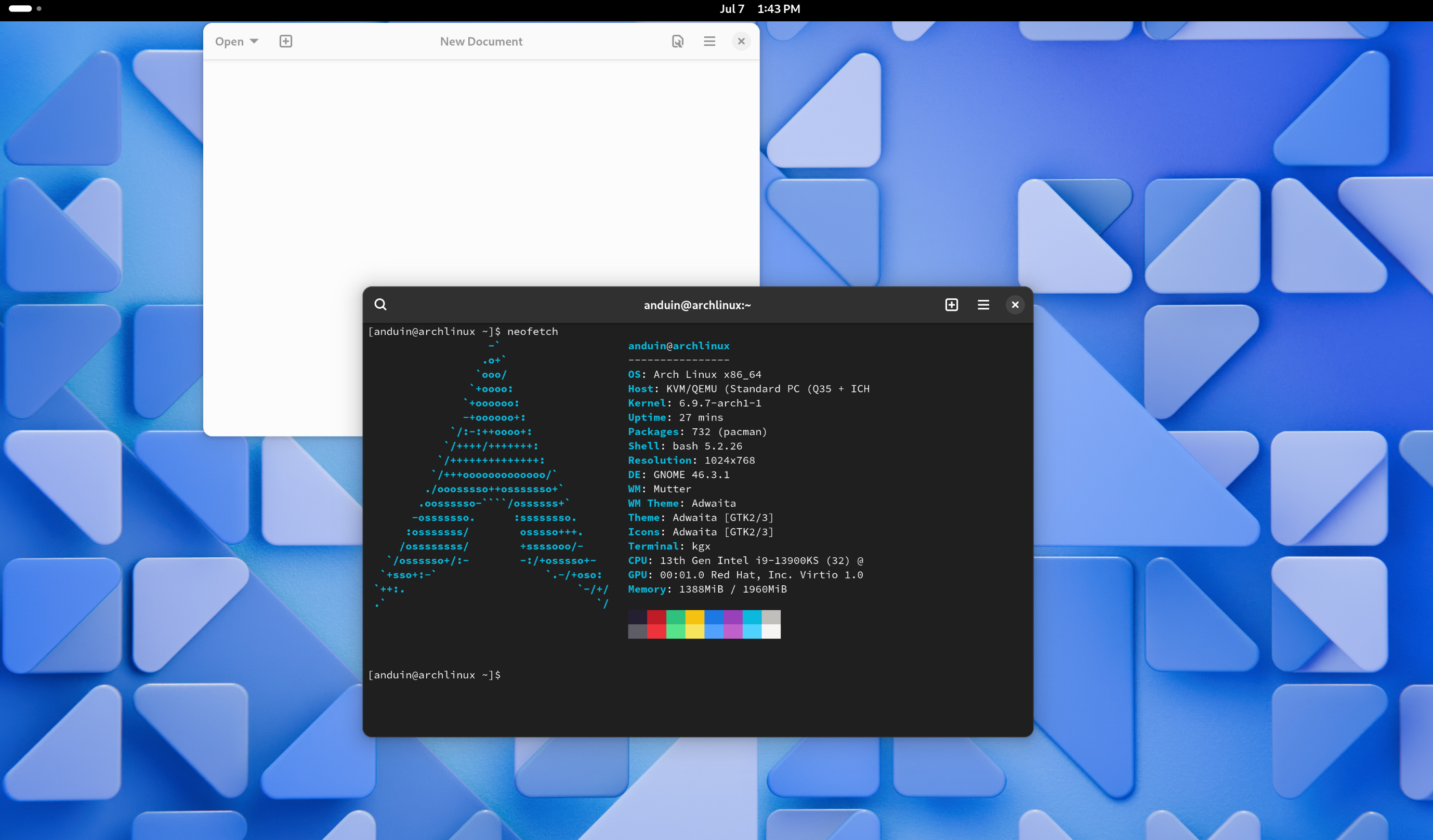Open the clock and calendar menu
Image resolution: width=1433 pixels, height=840 pixels.
(x=759, y=8)
